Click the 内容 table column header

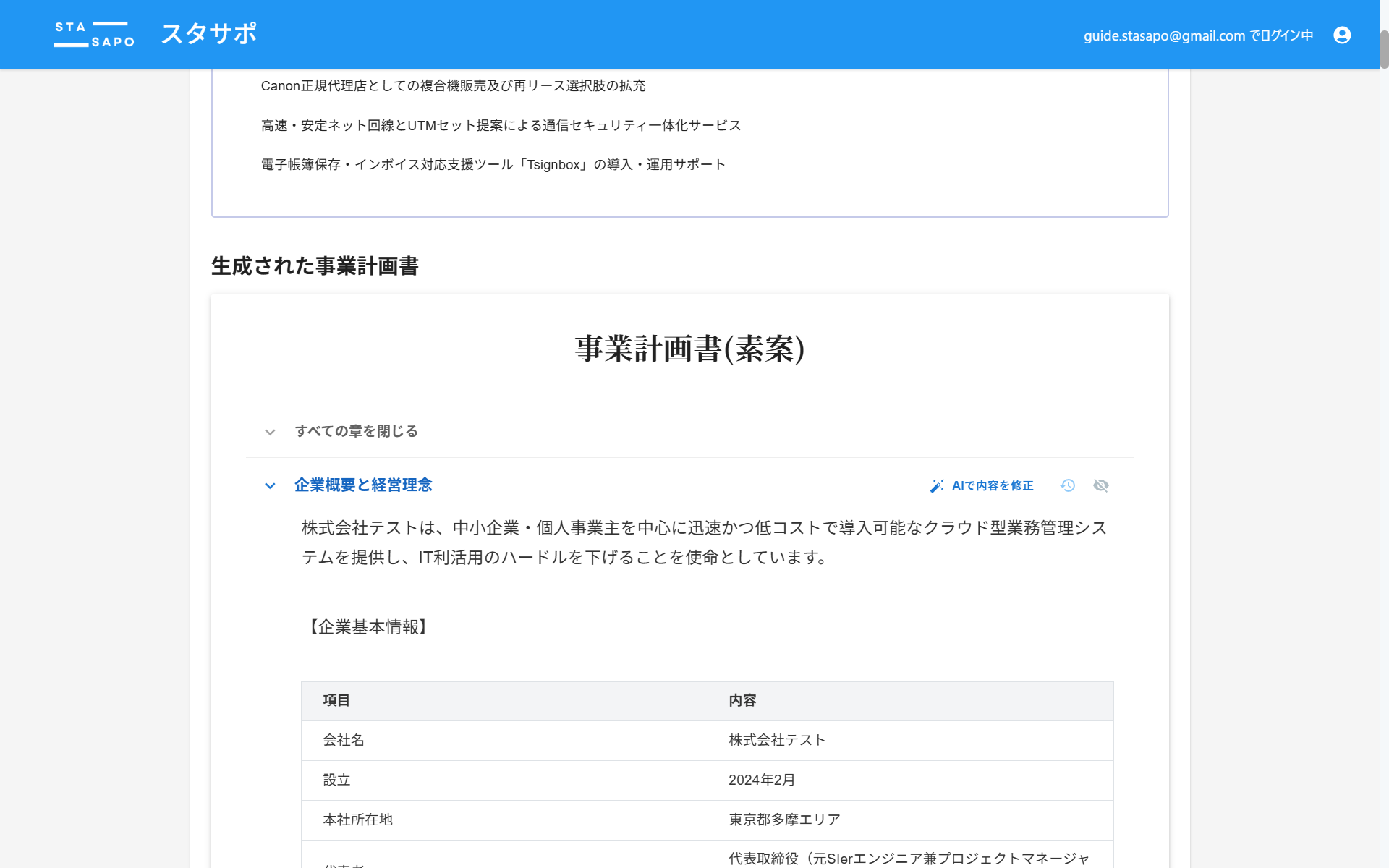pos(742,700)
